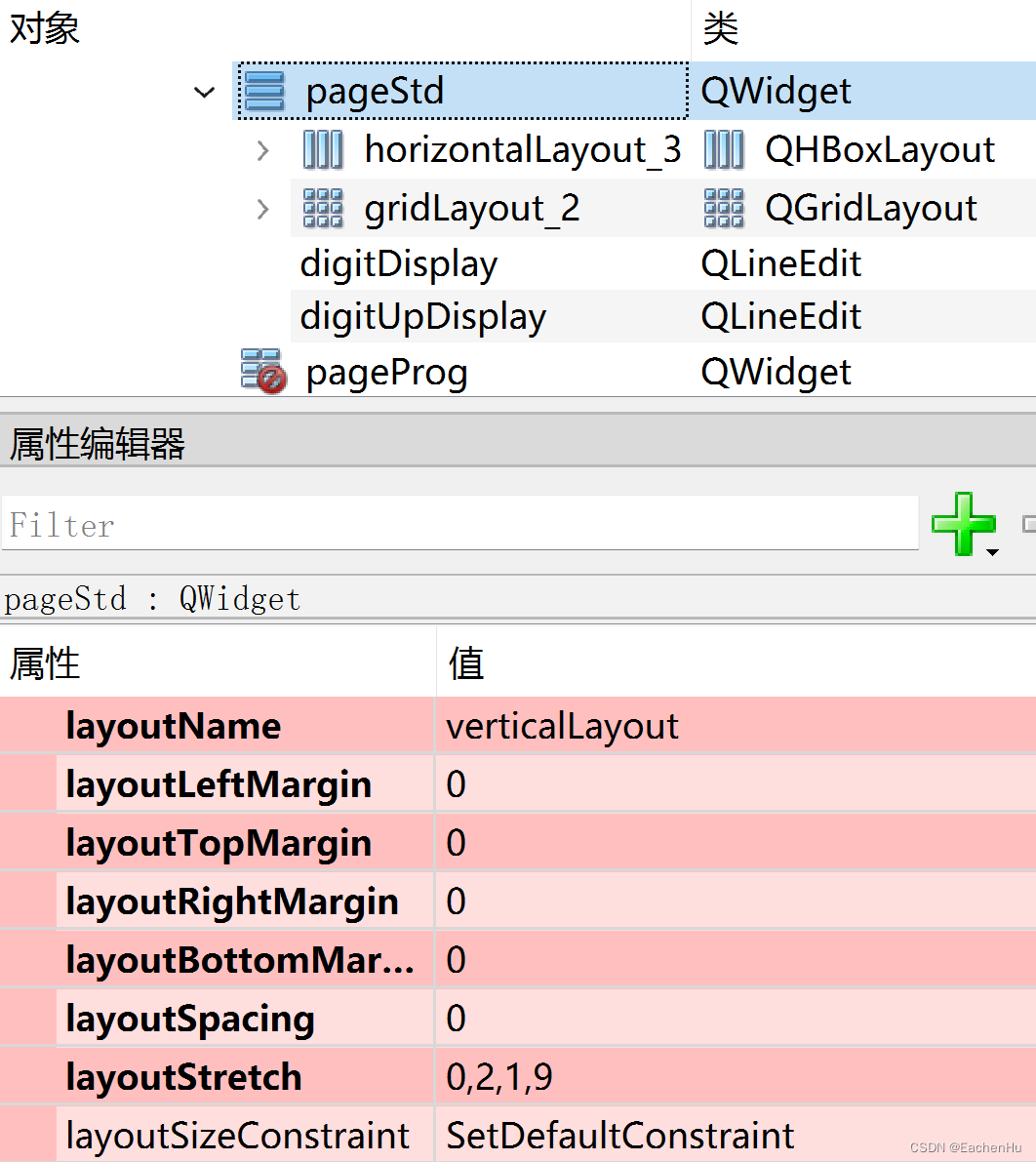Select the digitUpDisplay row in object tree
The height and width of the screenshot is (1162, 1036).
click(423, 316)
